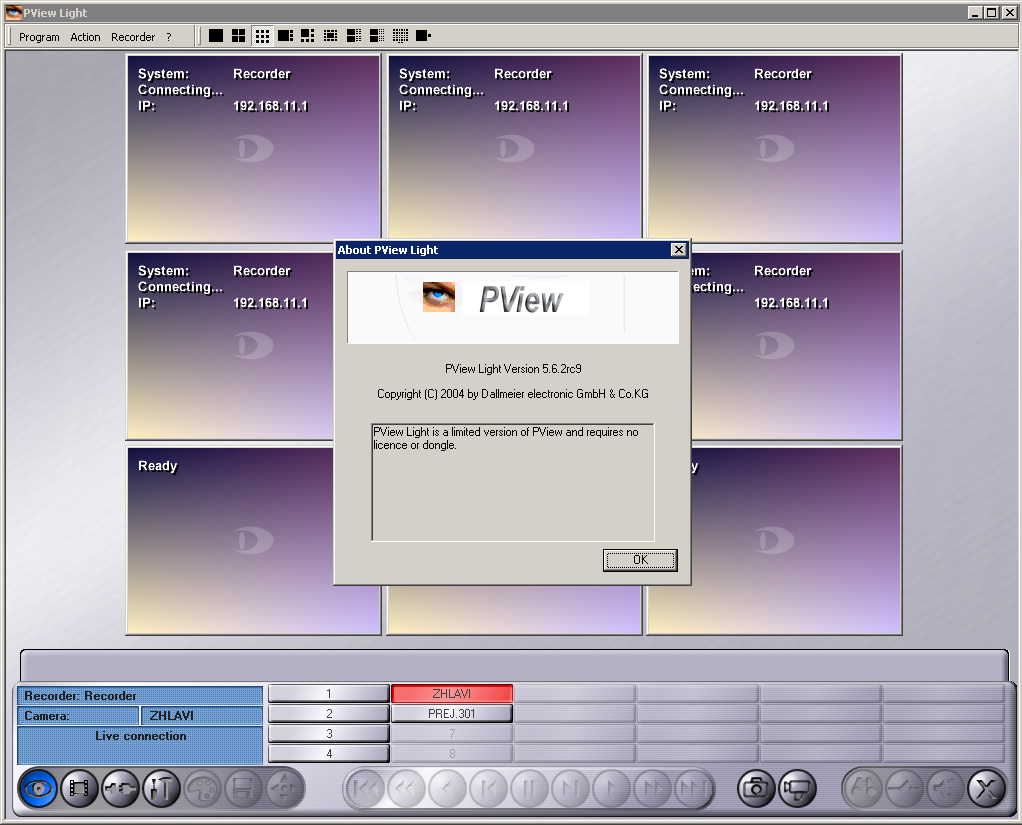Viewport: 1022px width, 825px height.
Task: Open the ? help menu
Action: [x=169, y=37]
